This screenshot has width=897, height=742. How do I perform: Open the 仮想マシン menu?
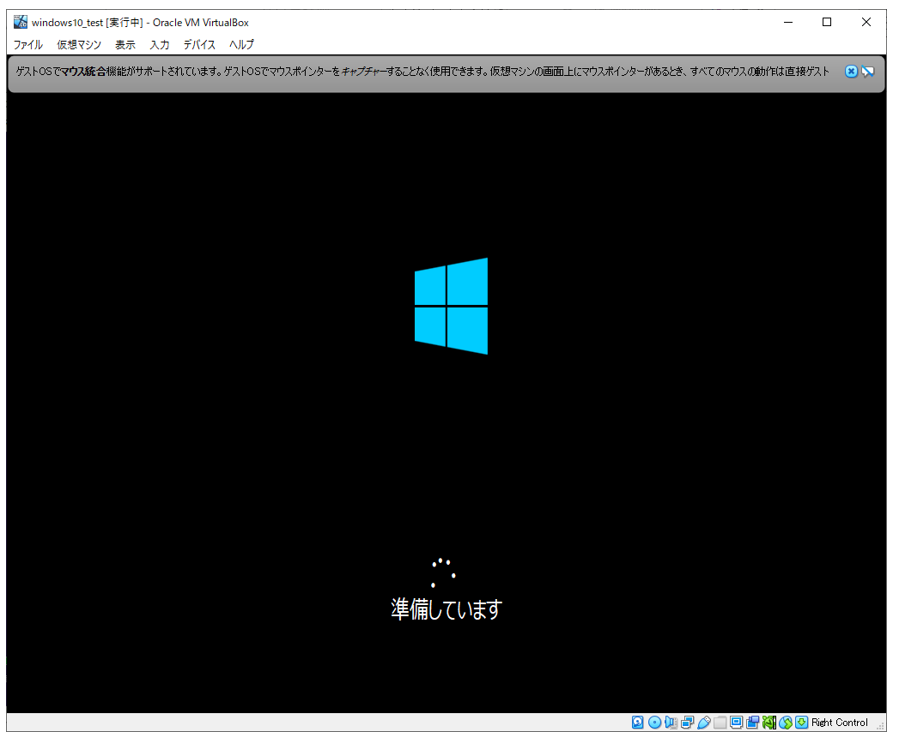tap(79, 45)
